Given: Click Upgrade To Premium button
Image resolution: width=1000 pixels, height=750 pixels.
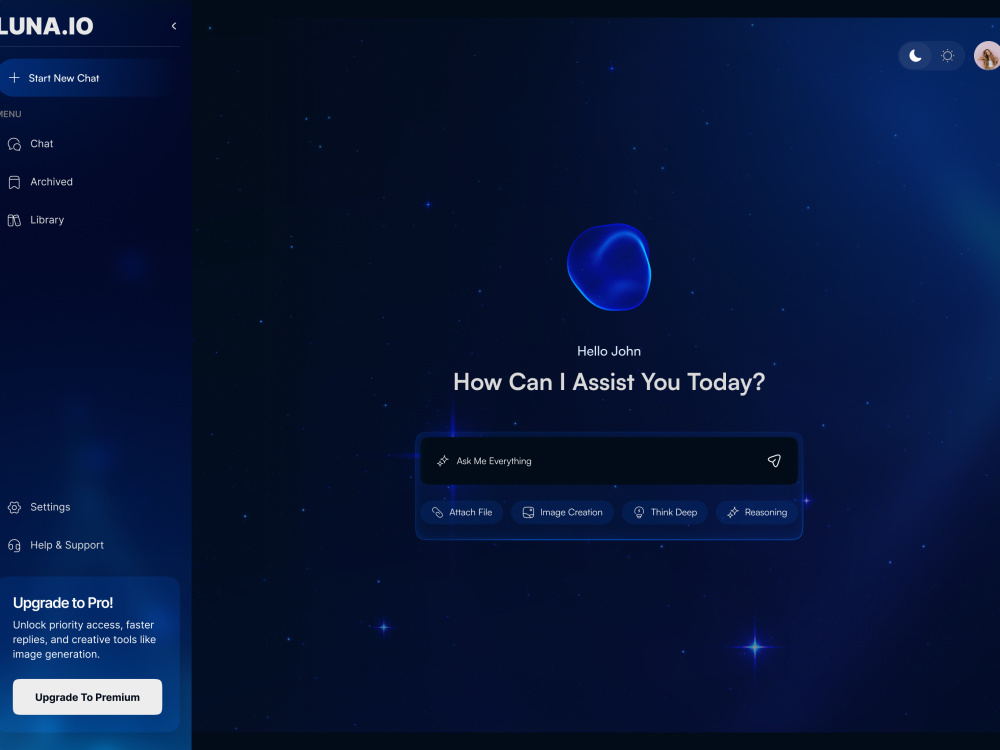Looking at the screenshot, I should [x=87, y=697].
